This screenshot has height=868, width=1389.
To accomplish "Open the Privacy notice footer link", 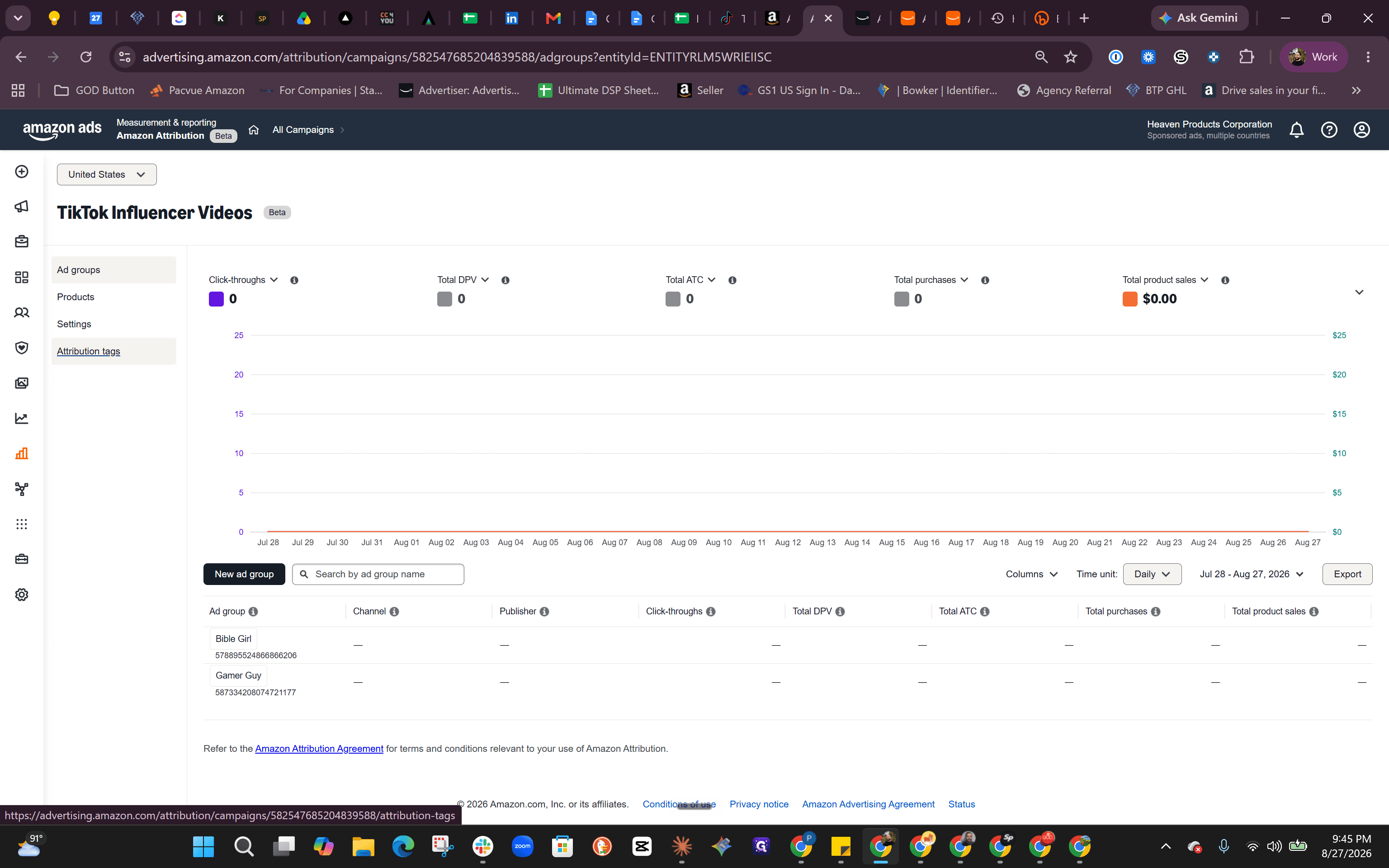I will pos(759,804).
